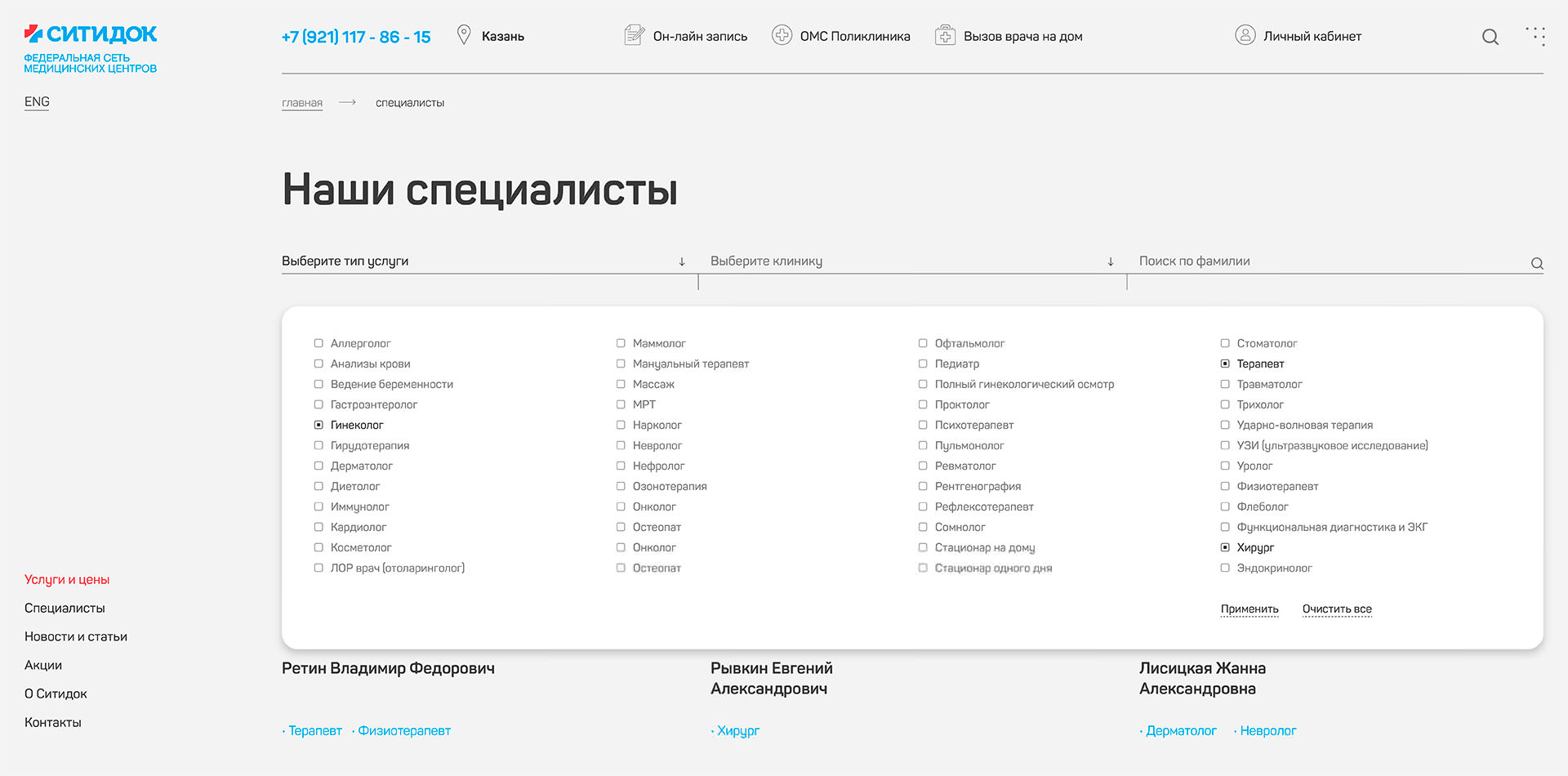Viewport: 1568px width, 776px height.
Task: Go to главная breadcrumb link
Action: coord(302,103)
